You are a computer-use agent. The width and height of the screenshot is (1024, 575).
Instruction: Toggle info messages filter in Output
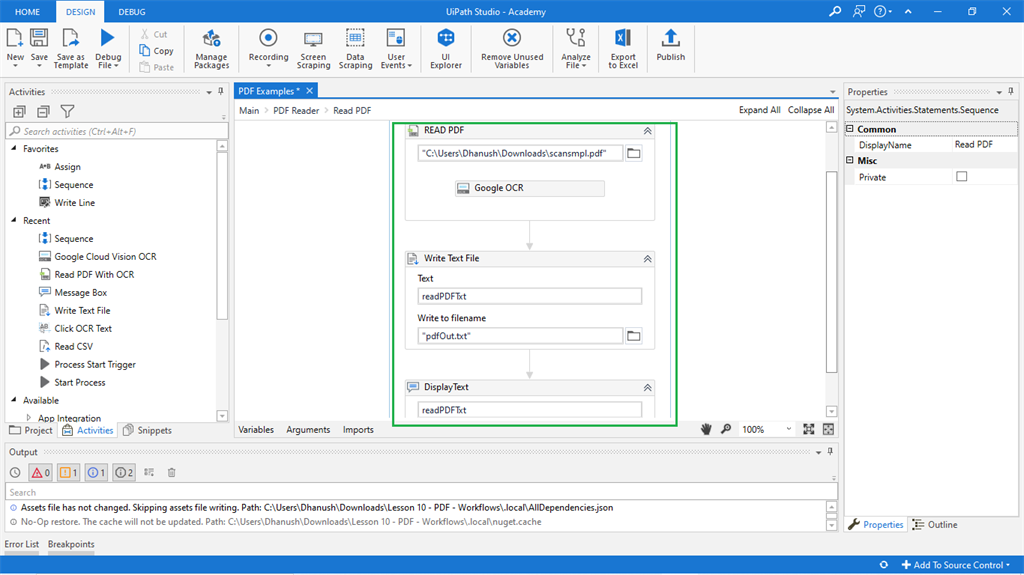96,472
